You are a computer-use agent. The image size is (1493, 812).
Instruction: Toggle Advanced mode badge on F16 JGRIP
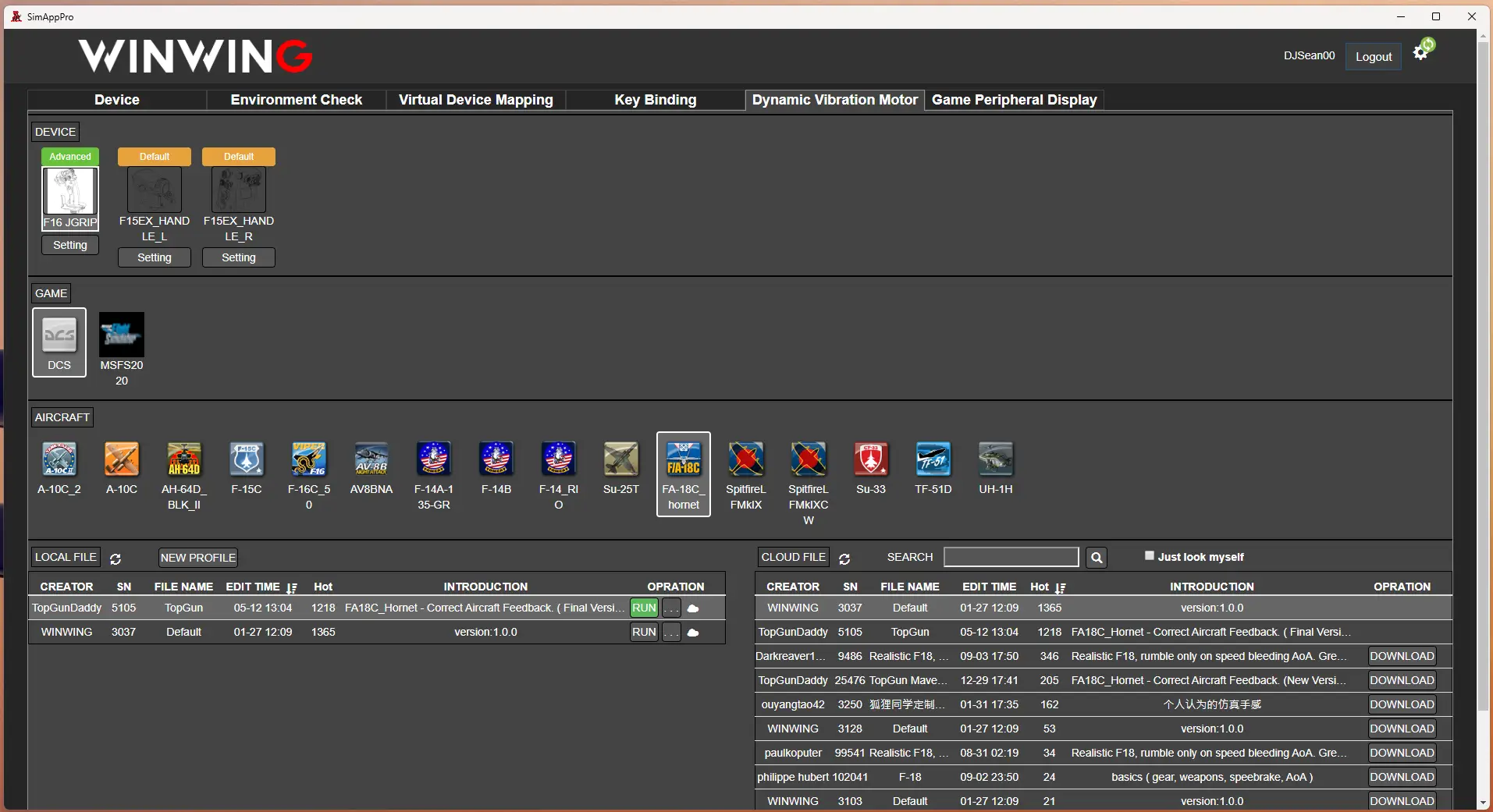point(70,157)
